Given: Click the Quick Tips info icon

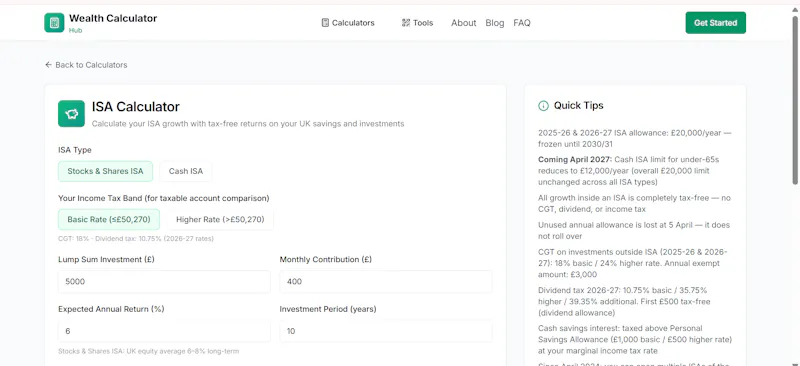Looking at the screenshot, I should [543, 106].
